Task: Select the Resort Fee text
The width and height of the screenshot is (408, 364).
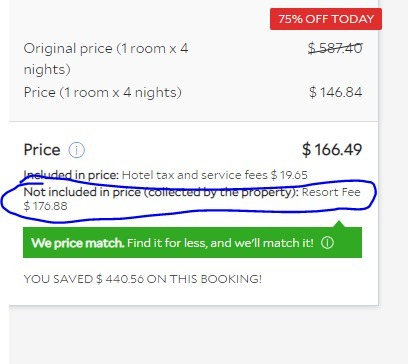Action: pos(331,192)
